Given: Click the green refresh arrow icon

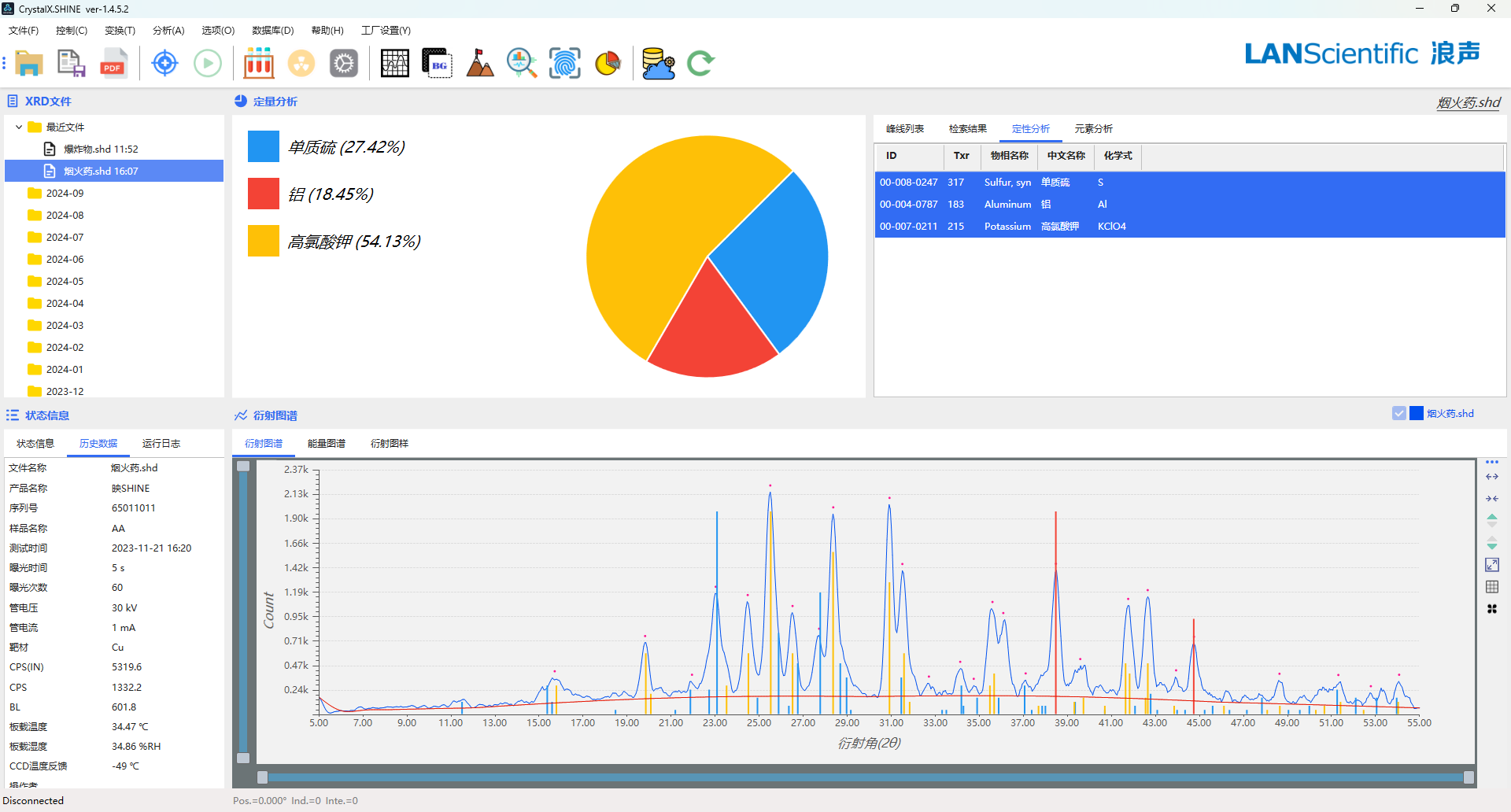Looking at the screenshot, I should [700, 63].
